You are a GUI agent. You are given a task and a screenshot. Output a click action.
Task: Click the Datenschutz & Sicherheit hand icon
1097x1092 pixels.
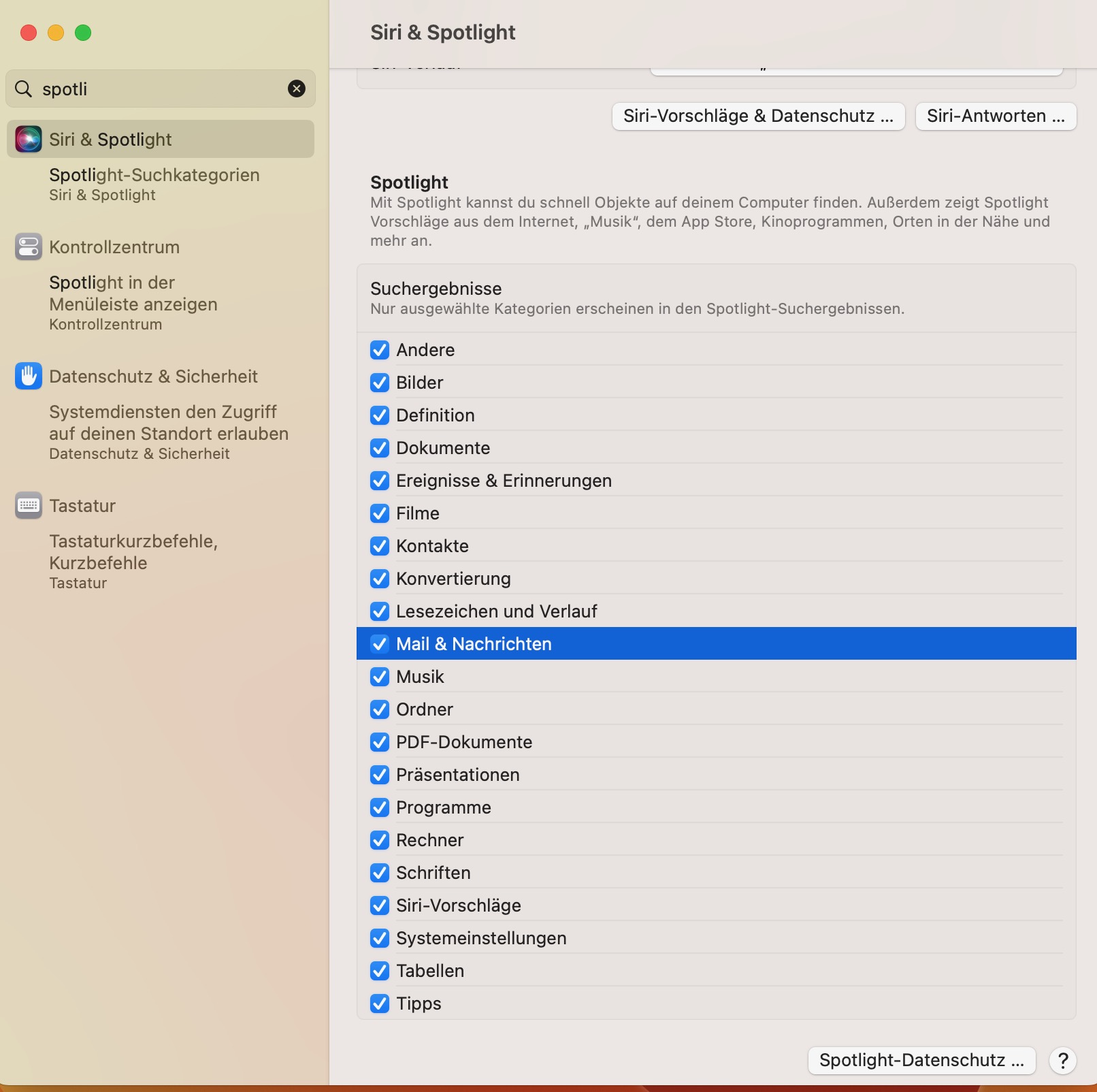[29, 376]
